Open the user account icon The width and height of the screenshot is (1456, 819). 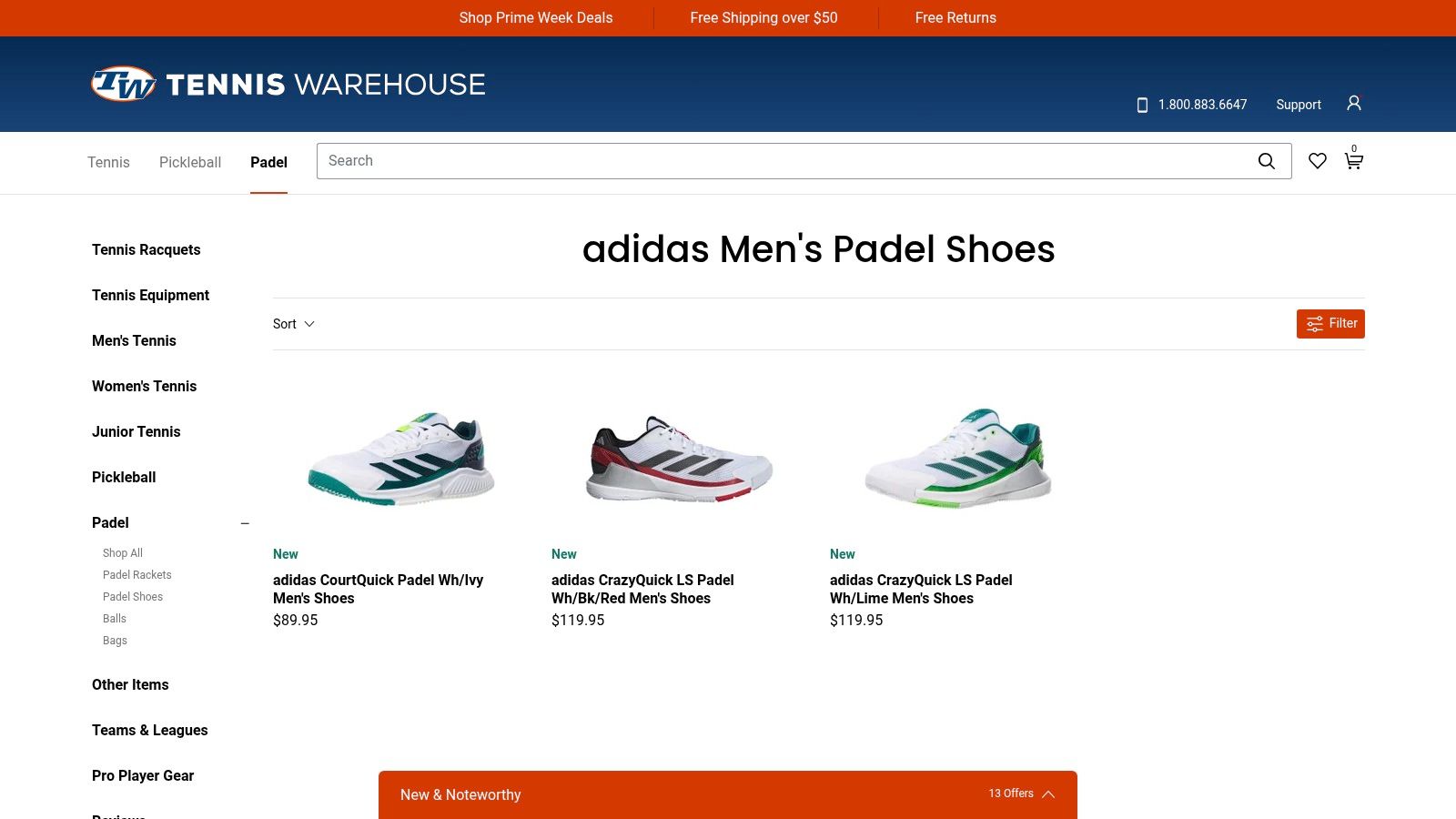point(1353,103)
